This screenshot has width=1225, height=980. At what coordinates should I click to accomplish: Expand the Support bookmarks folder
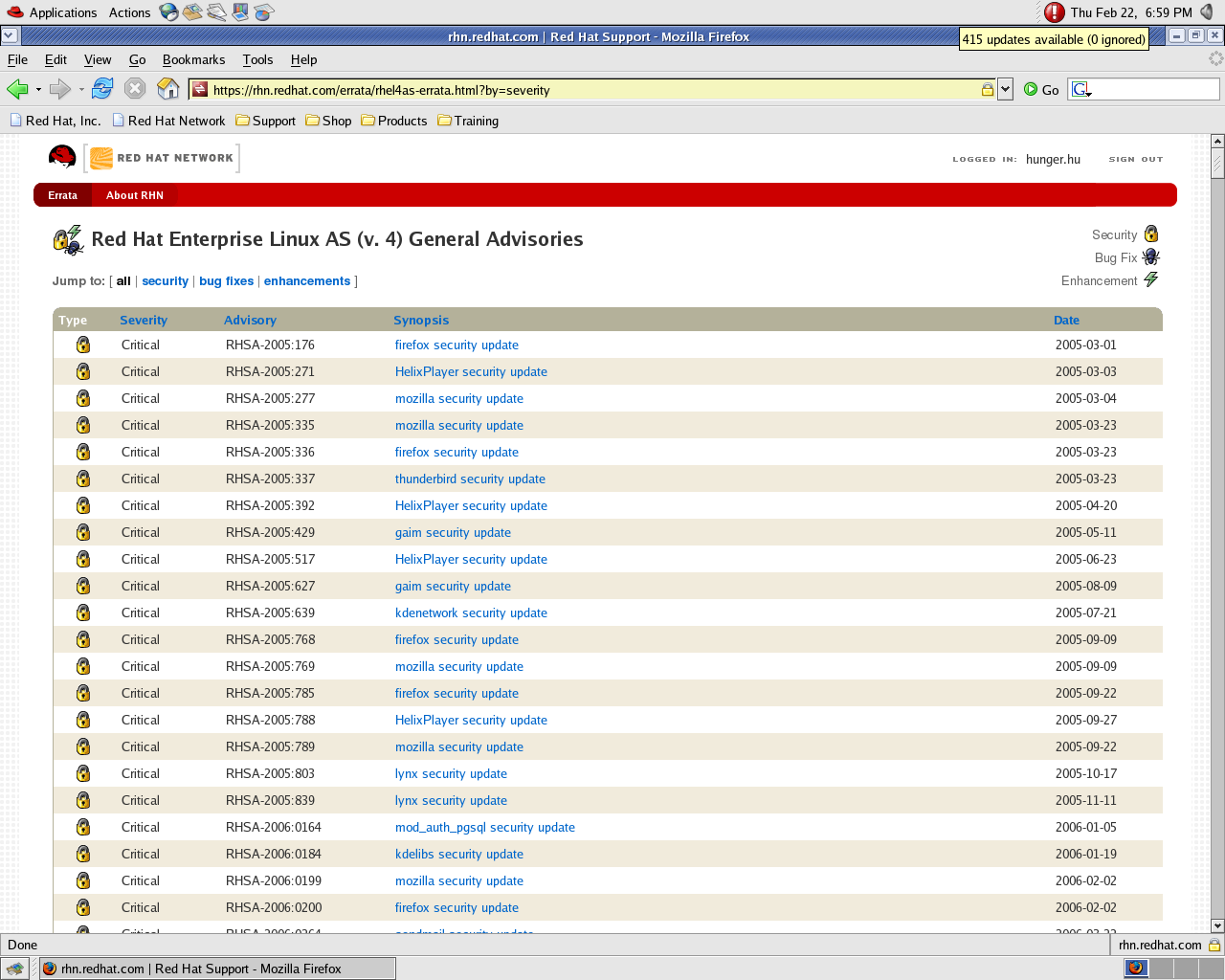[x=266, y=121]
